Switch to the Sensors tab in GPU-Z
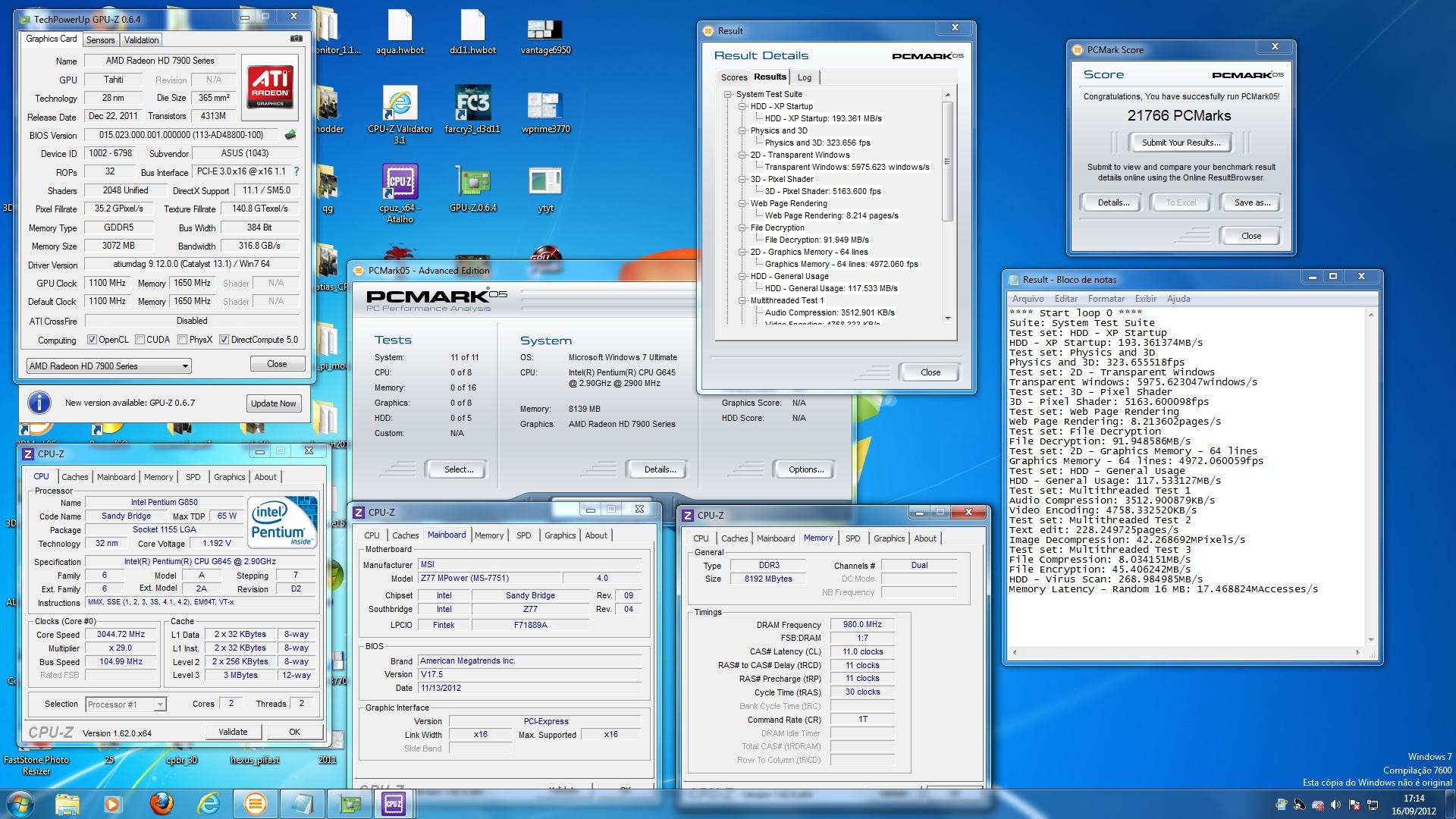Image resolution: width=1456 pixels, height=819 pixels. [x=100, y=40]
